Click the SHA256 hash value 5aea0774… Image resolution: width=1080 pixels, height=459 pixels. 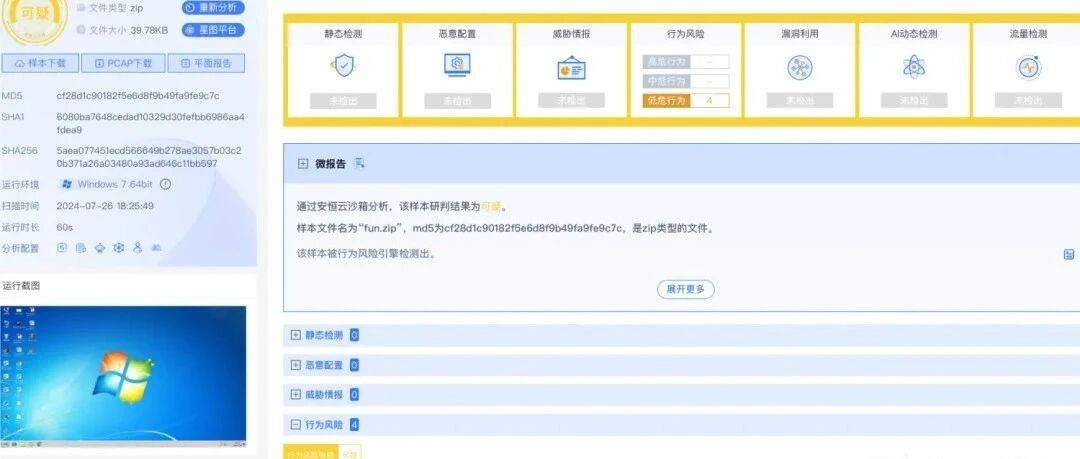point(149,156)
